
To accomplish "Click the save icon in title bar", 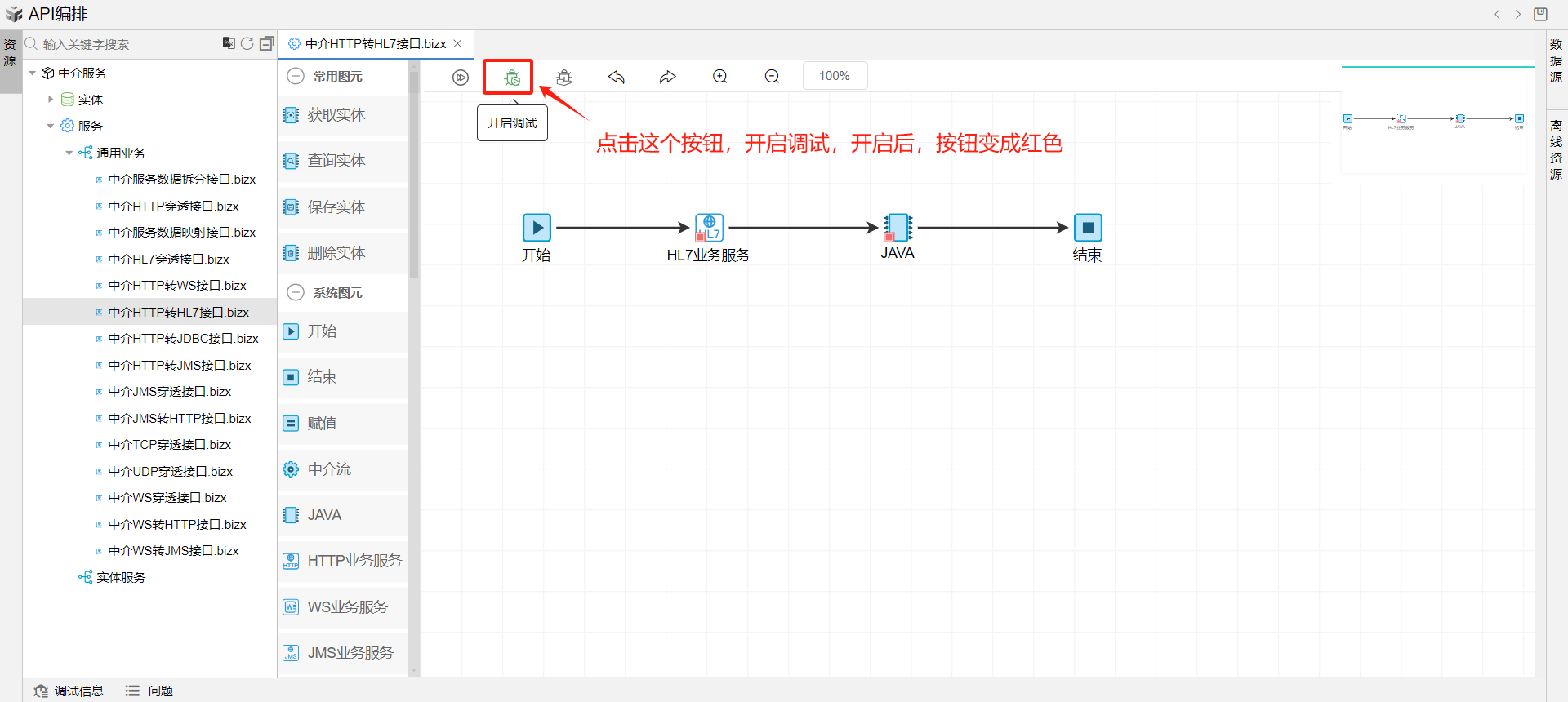I will pos(1540,14).
